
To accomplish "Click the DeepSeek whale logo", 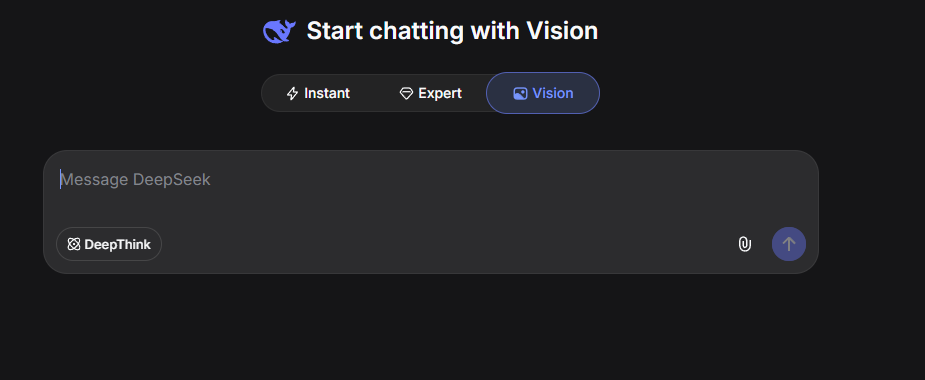I will (279, 31).
